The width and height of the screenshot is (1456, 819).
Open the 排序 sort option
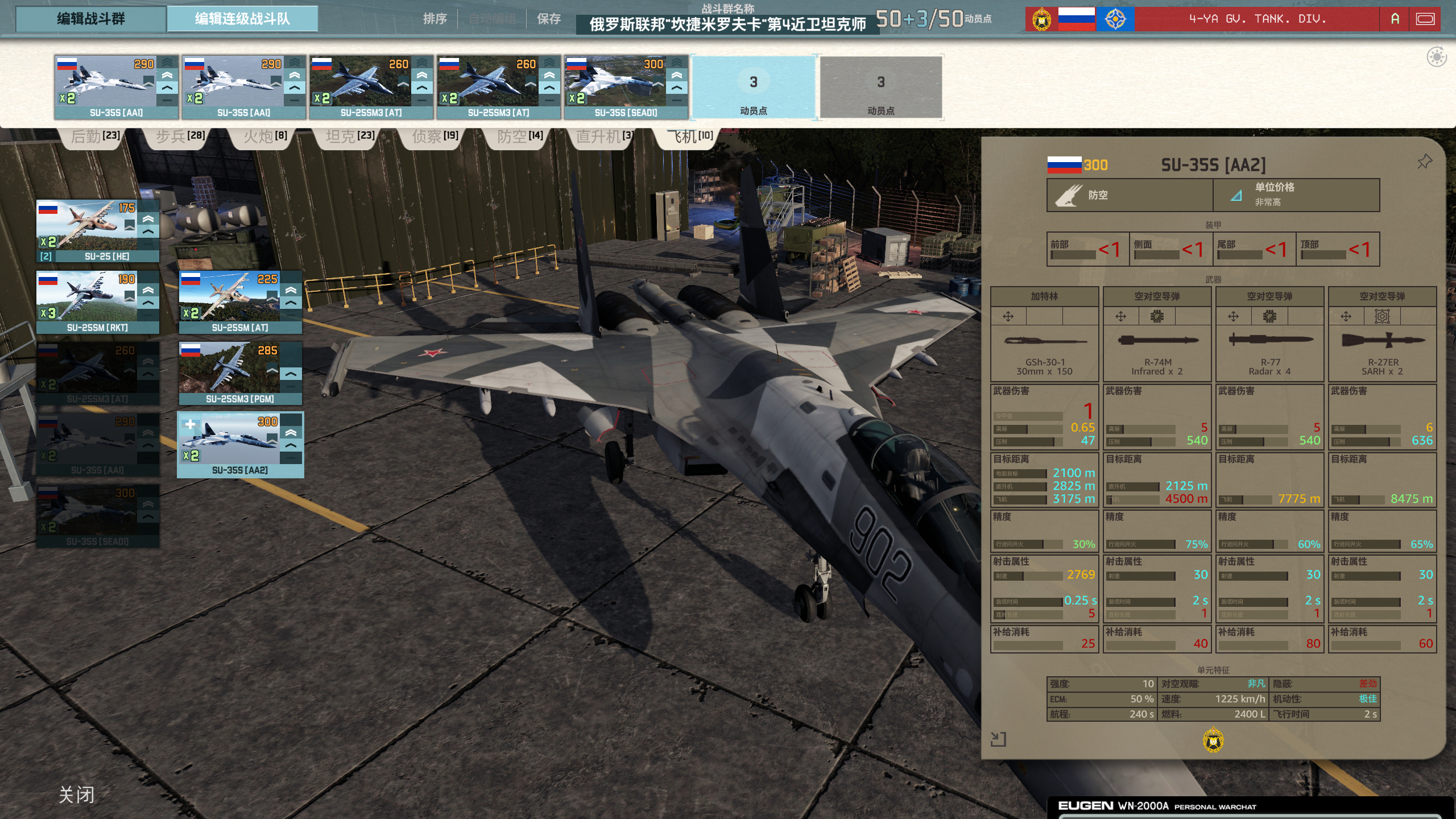click(x=435, y=19)
